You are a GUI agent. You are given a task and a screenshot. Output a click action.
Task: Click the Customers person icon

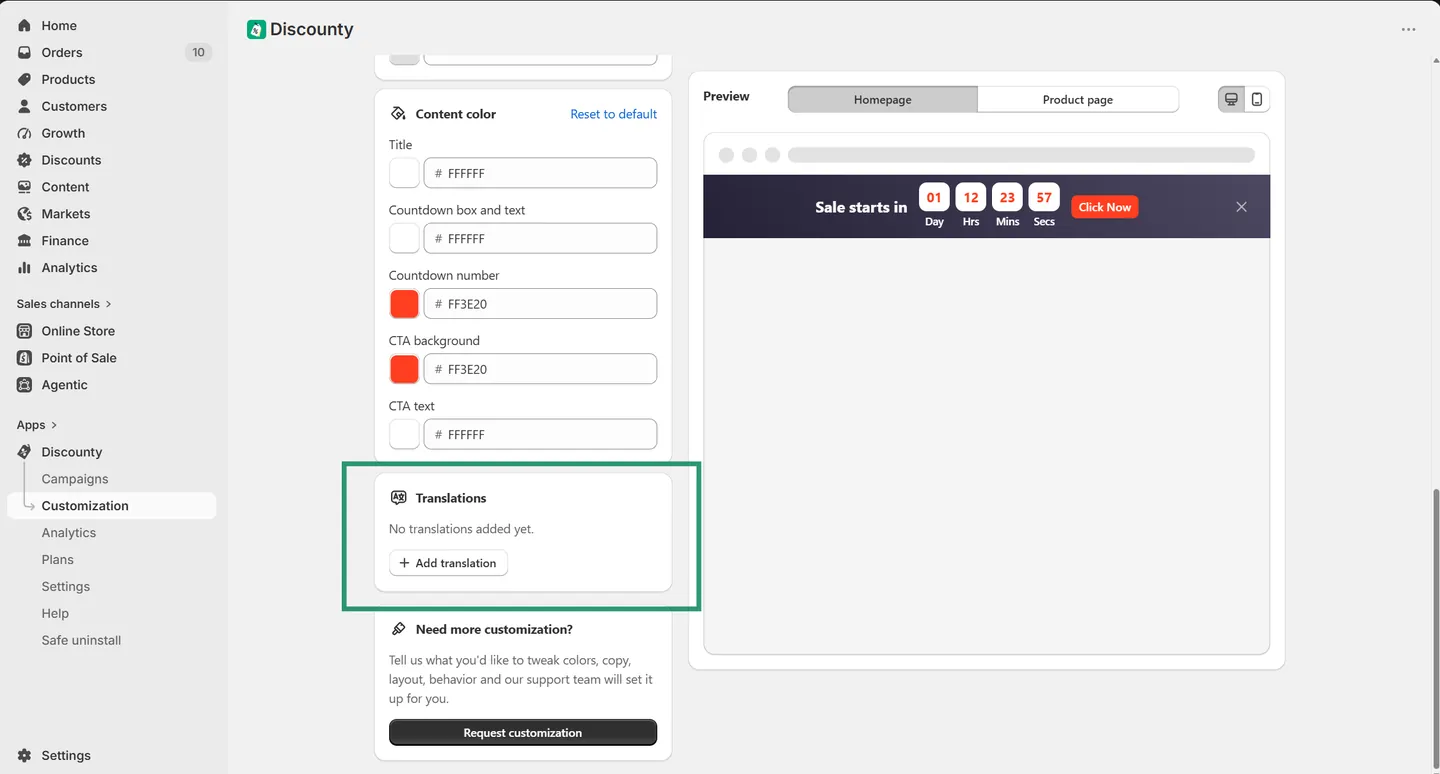25,107
